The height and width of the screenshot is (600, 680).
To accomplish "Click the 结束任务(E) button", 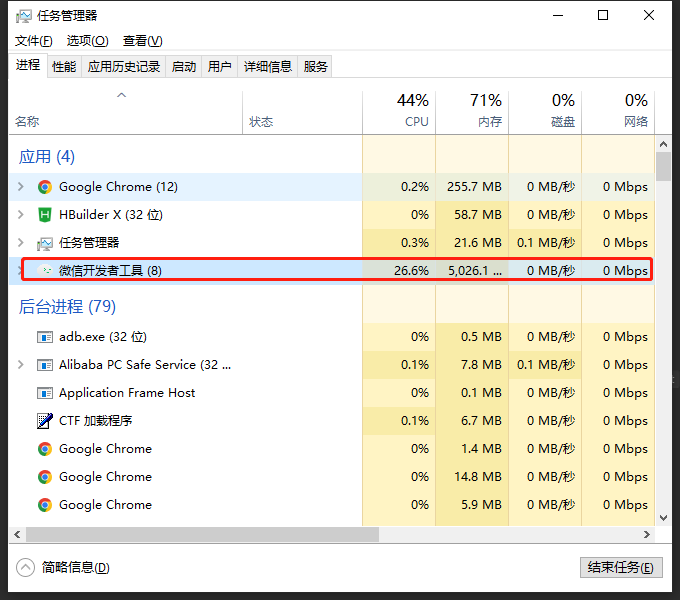I will pos(621,567).
